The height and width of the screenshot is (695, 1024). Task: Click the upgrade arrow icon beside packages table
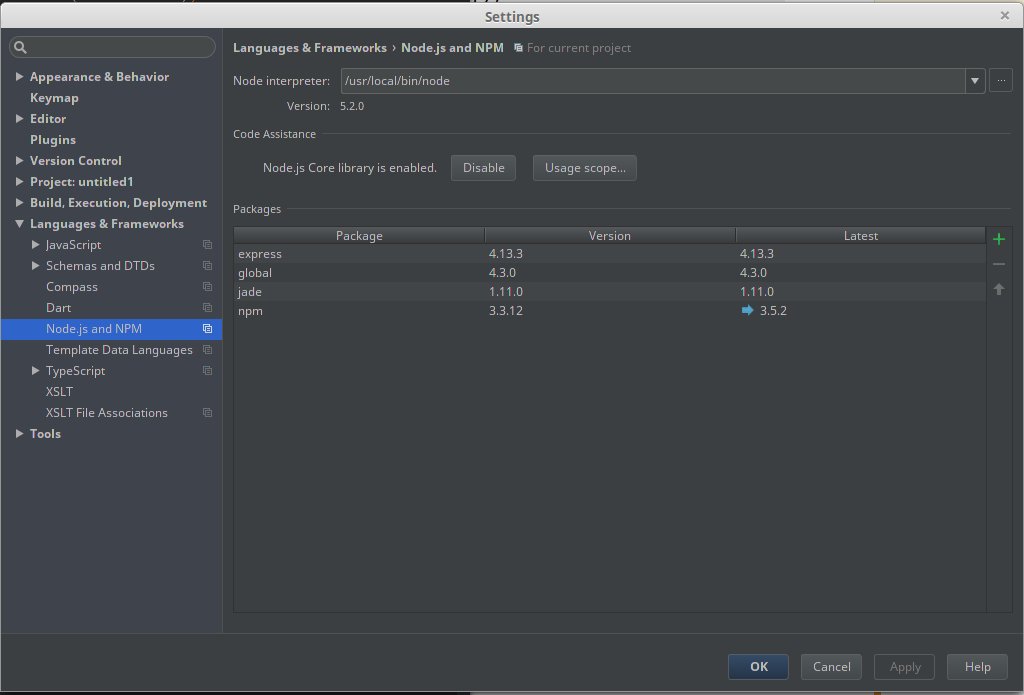coord(999,289)
